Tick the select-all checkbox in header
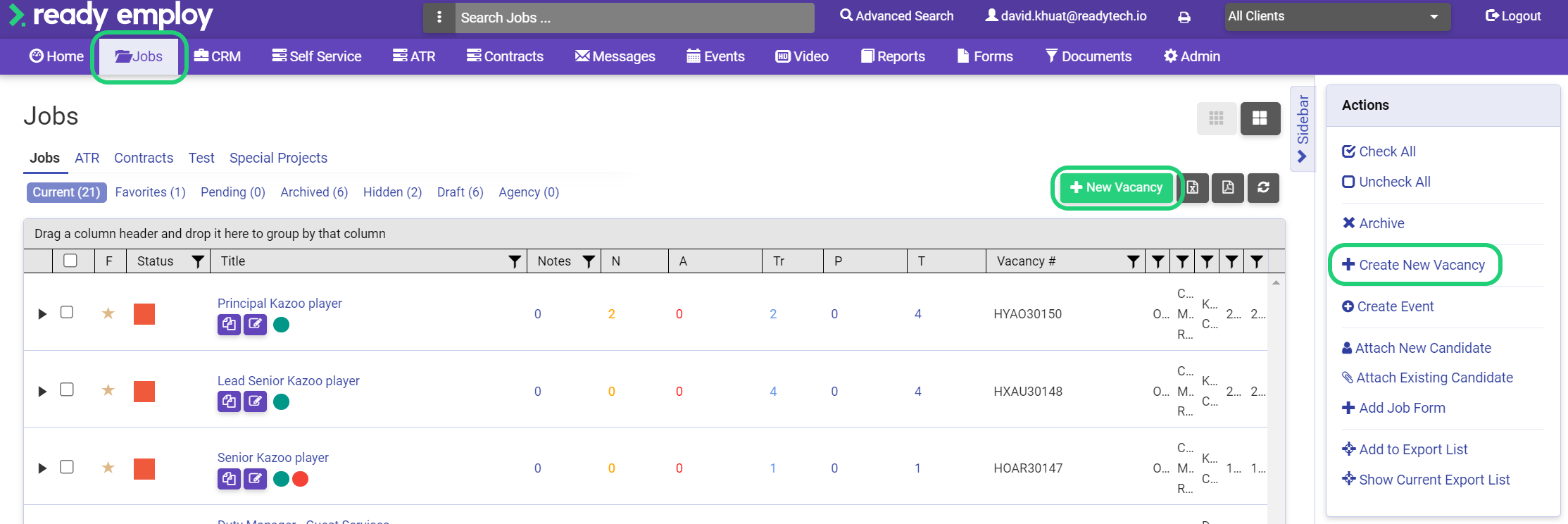The height and width of the screenshot is (524, 1568). point(70,261)
